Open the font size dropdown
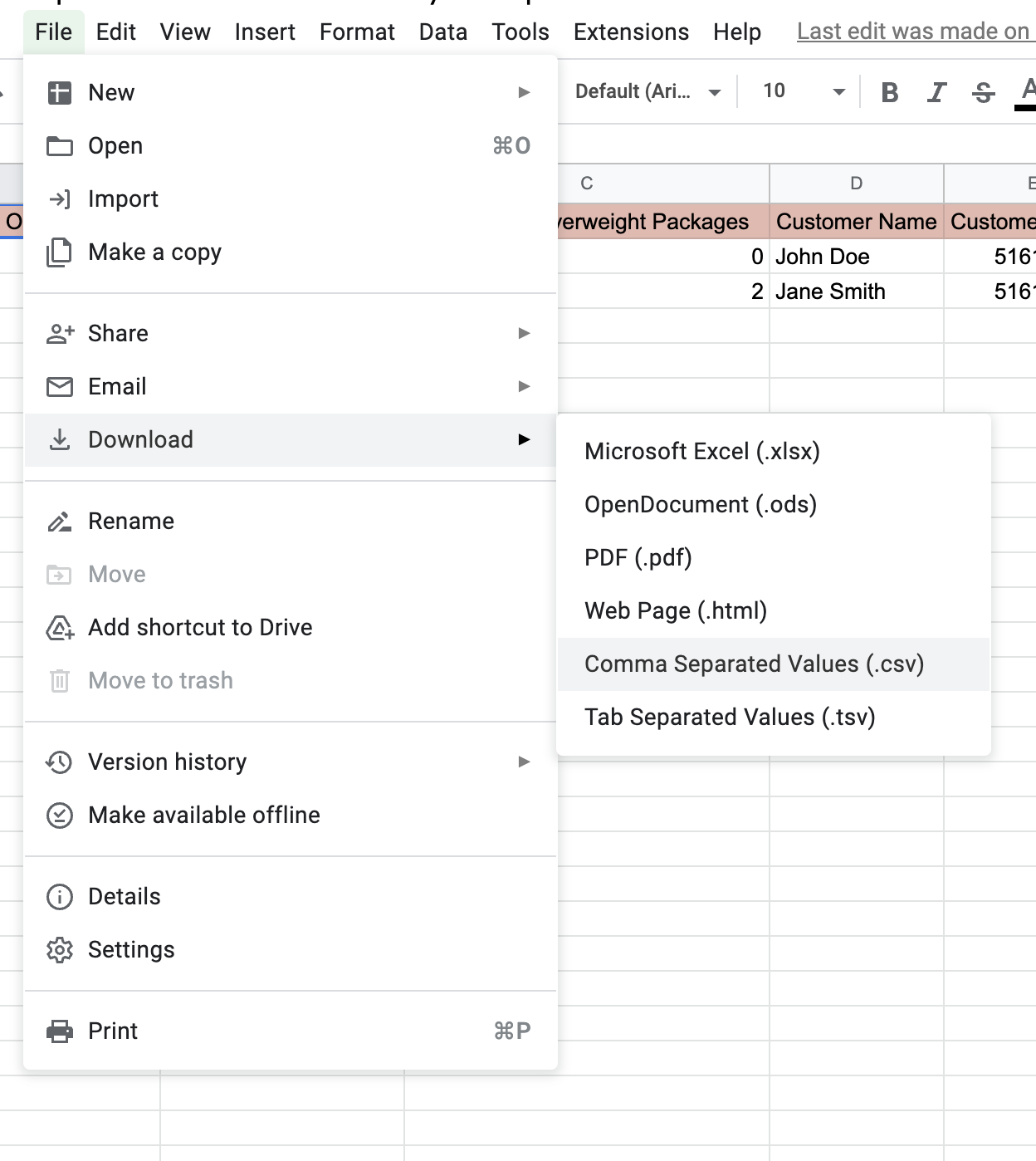The width and height of the screenshot is (1036, 1161). coord(803,91)
